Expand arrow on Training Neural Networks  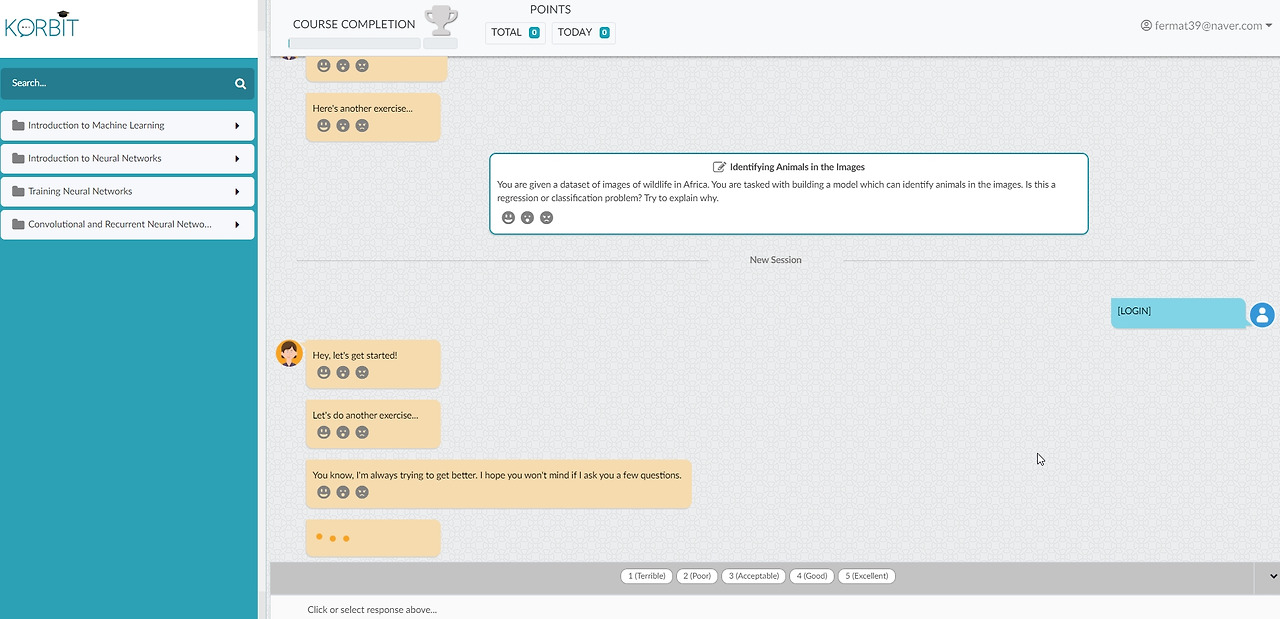[237, 192]
